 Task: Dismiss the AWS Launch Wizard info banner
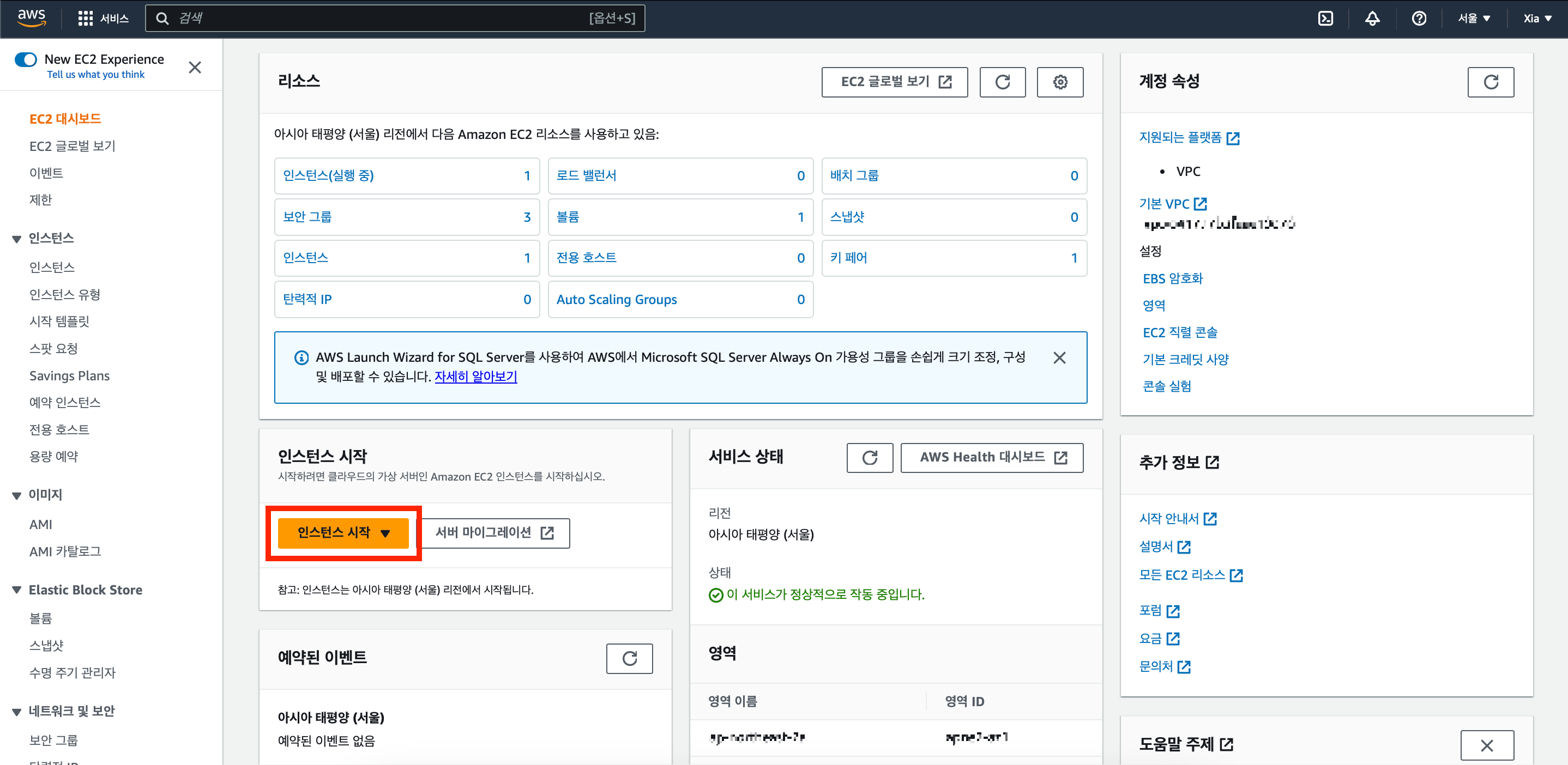coord(1059,357)
